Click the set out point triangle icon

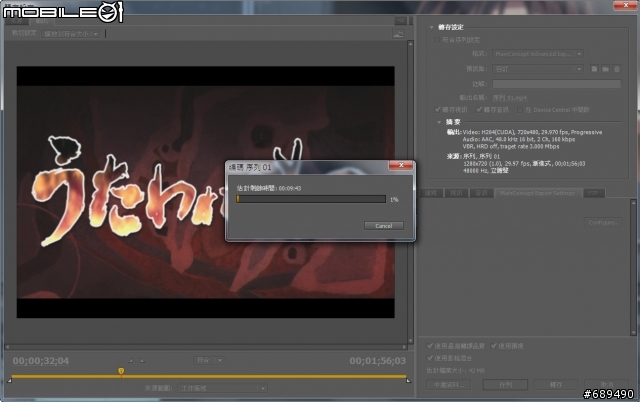tap(142, 360)
